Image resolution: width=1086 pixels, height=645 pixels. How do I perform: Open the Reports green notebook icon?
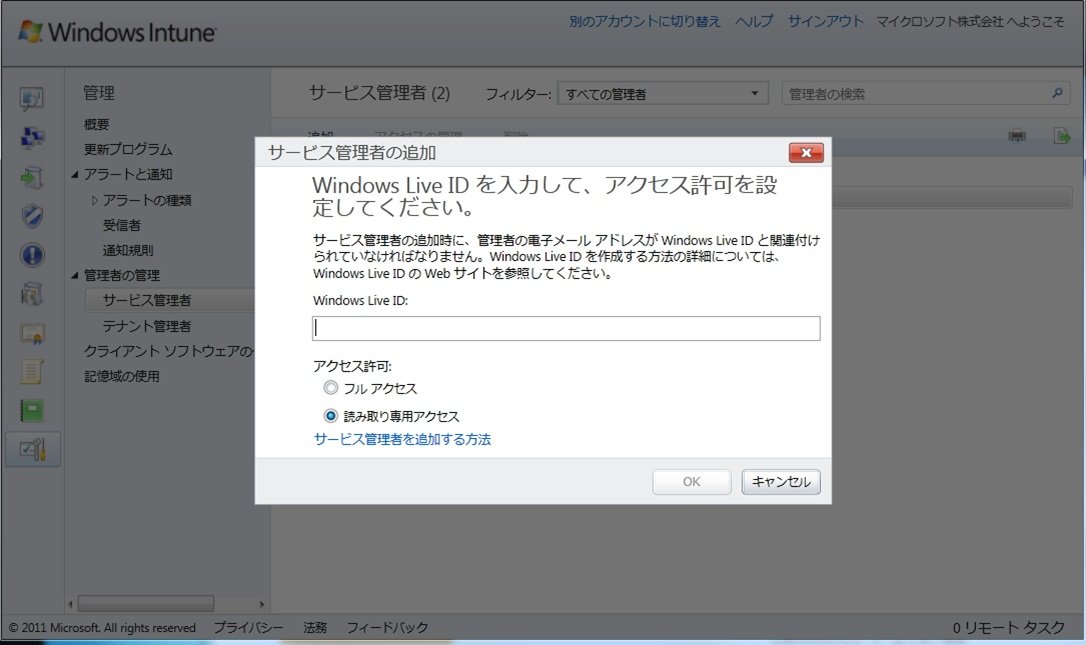(x=32, y=411)
